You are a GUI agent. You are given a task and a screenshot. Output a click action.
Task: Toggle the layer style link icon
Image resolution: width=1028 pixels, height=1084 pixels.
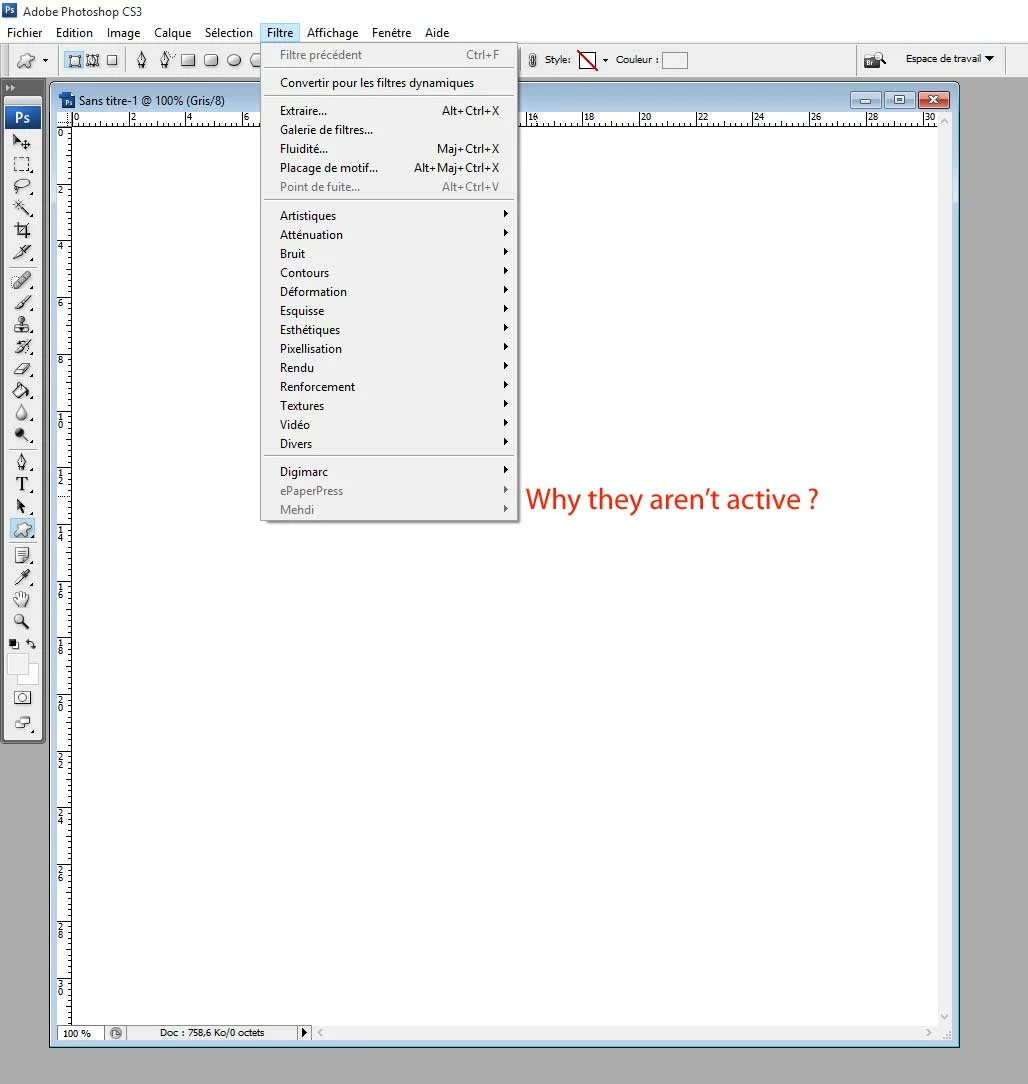coord(532,60)
